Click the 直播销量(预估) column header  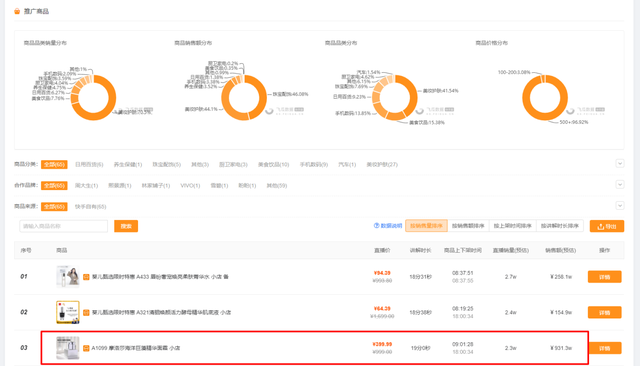tap(511, 250)
